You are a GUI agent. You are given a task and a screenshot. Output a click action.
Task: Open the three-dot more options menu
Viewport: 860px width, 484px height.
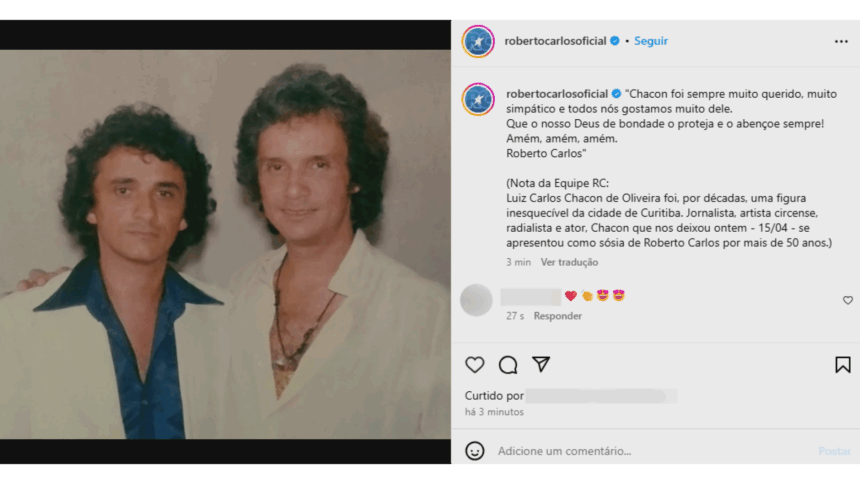841,42
